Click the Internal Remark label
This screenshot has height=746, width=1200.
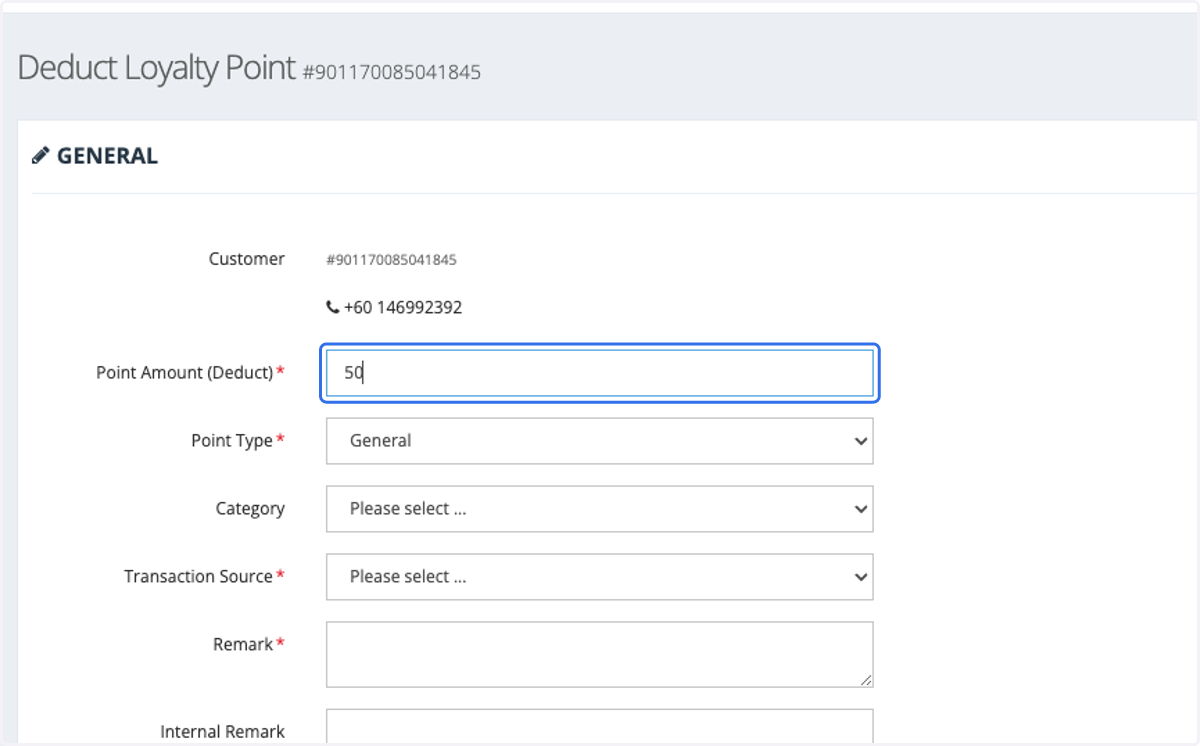[222, 732]
